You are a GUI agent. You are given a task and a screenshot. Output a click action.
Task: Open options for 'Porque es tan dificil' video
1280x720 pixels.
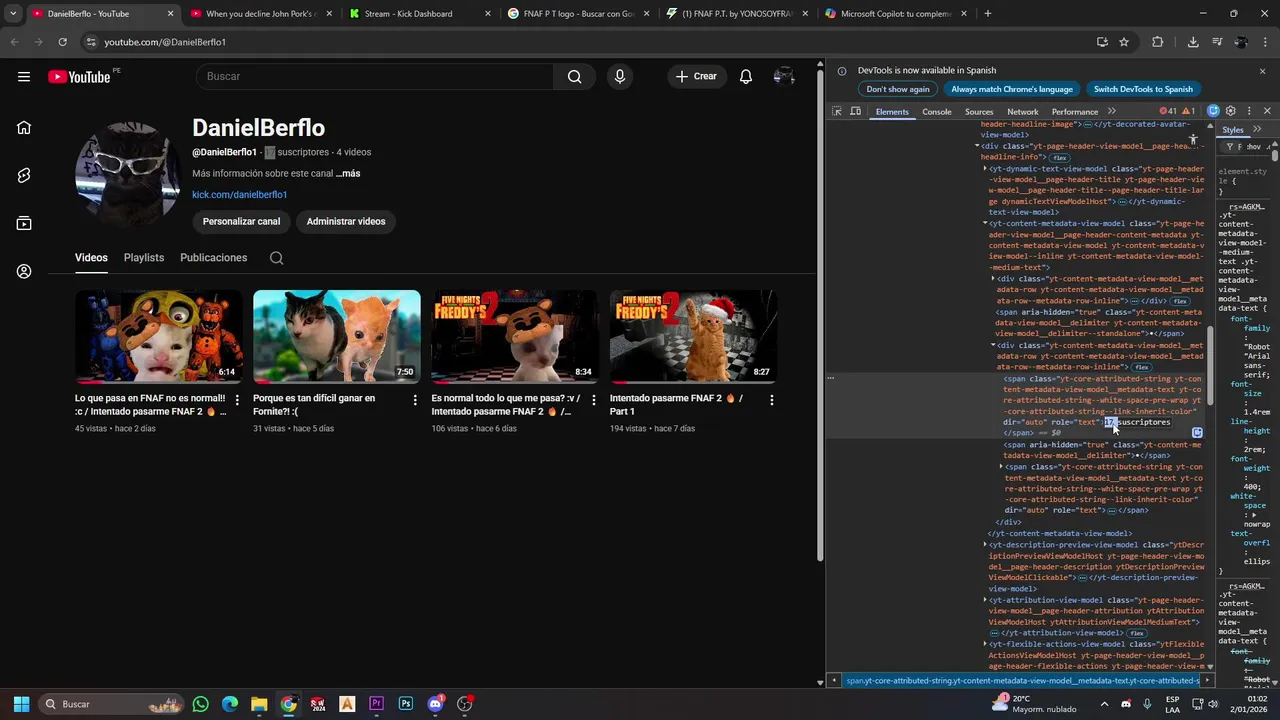(x=415, y=400)
